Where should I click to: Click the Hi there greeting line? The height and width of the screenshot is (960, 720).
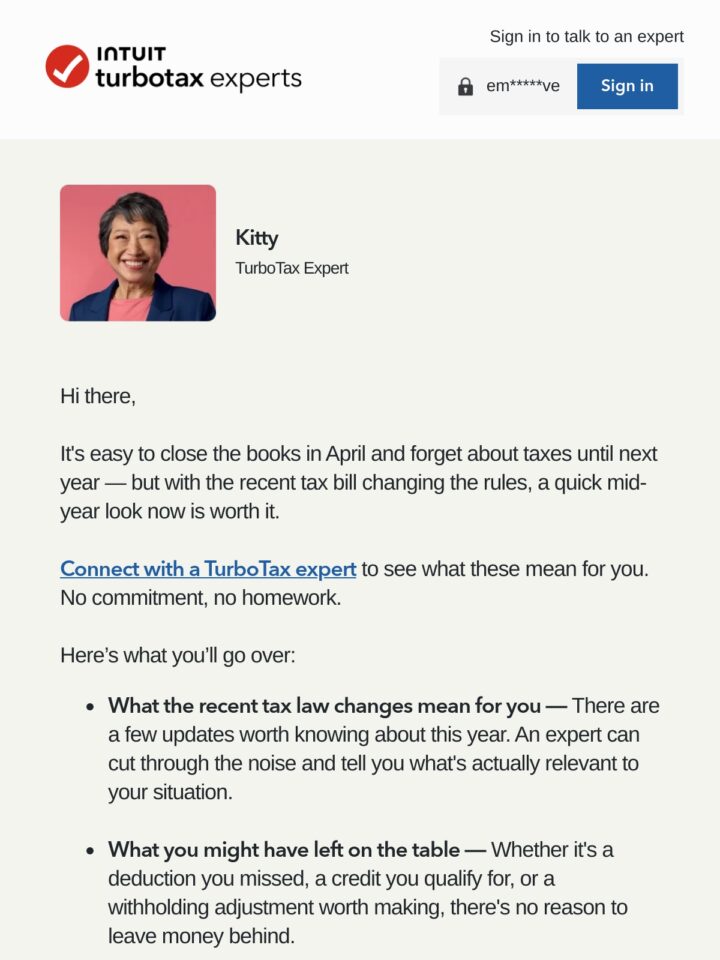[x=98, y=396]
